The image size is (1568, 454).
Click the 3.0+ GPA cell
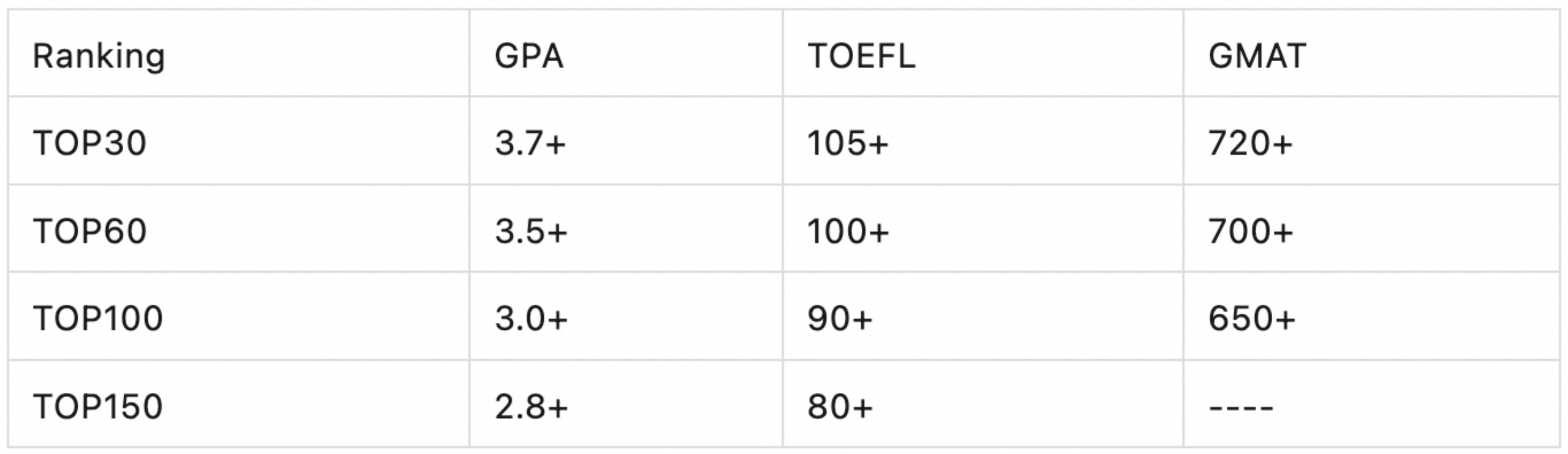(x=626, y=316)
